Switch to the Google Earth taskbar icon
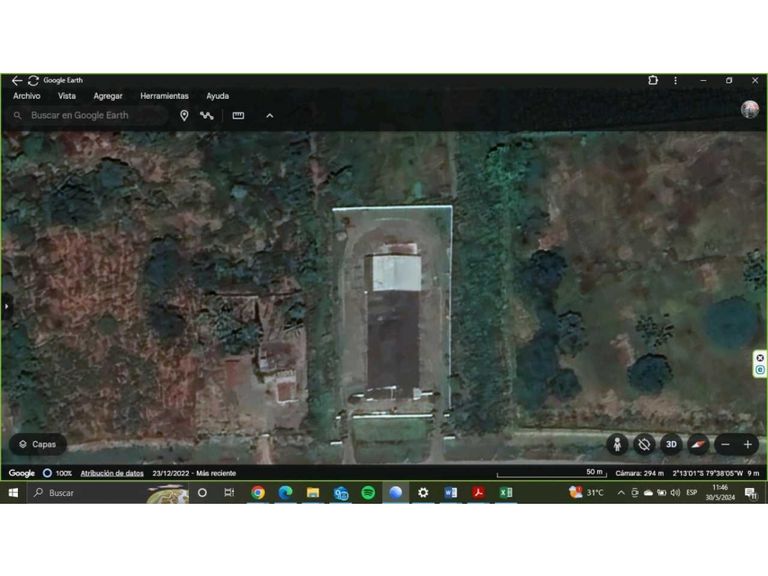 (395, 493)
